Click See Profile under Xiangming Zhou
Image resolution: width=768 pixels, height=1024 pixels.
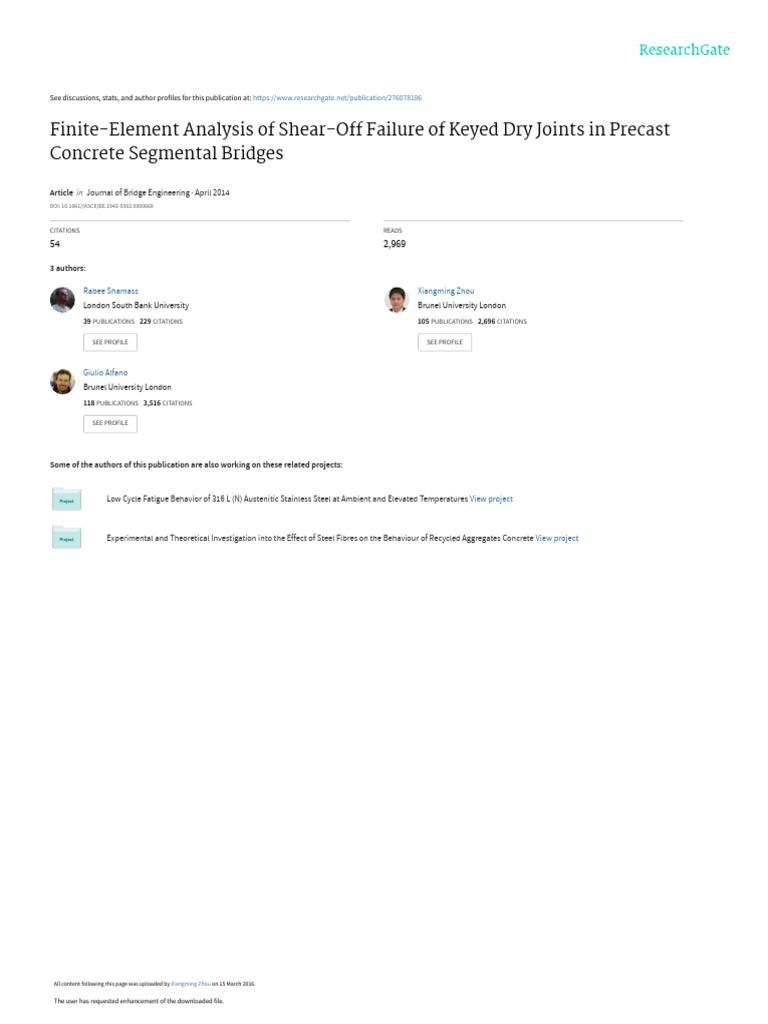coord(445,342)
